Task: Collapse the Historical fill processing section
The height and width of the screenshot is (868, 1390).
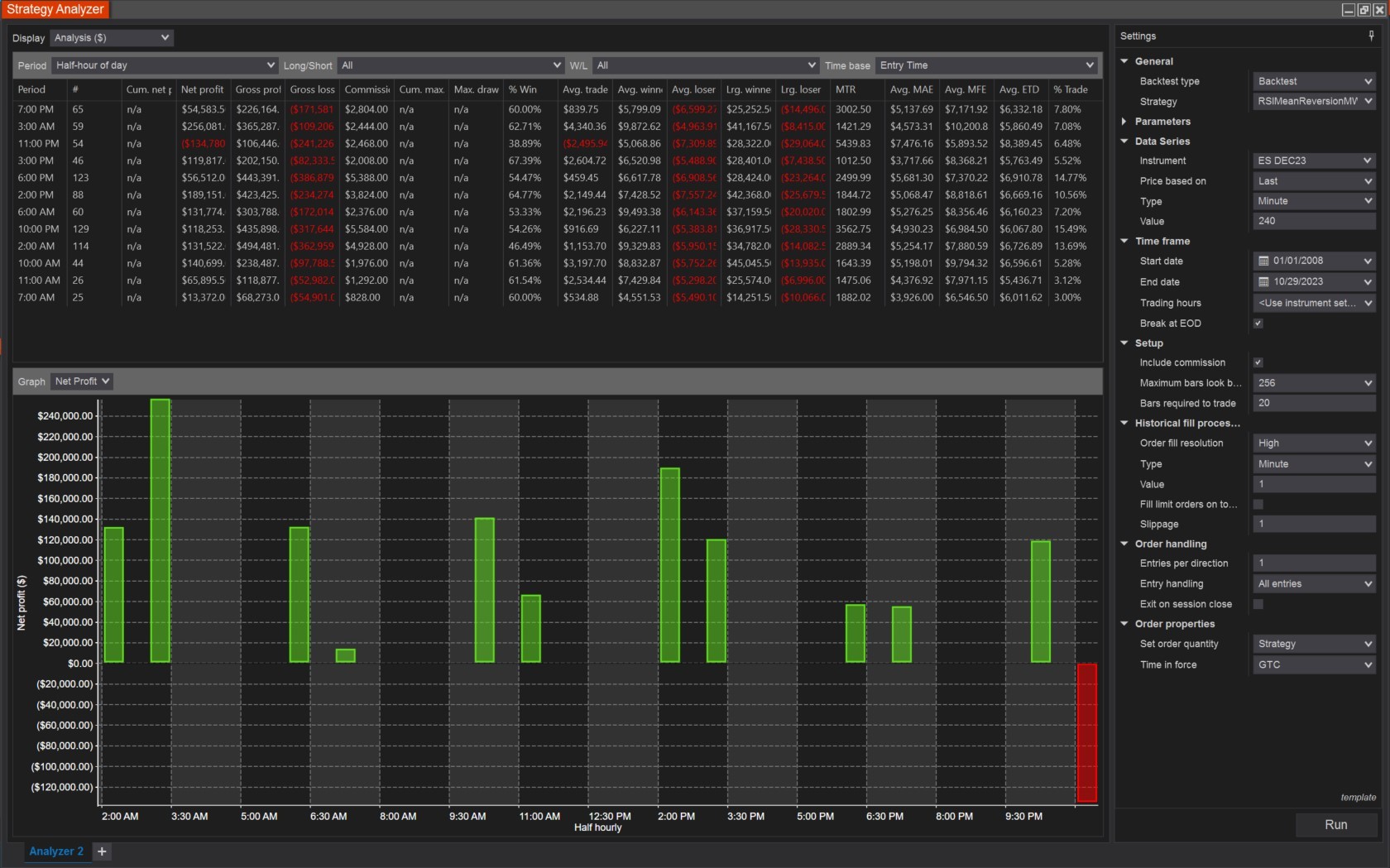Action: (1124, 423)
